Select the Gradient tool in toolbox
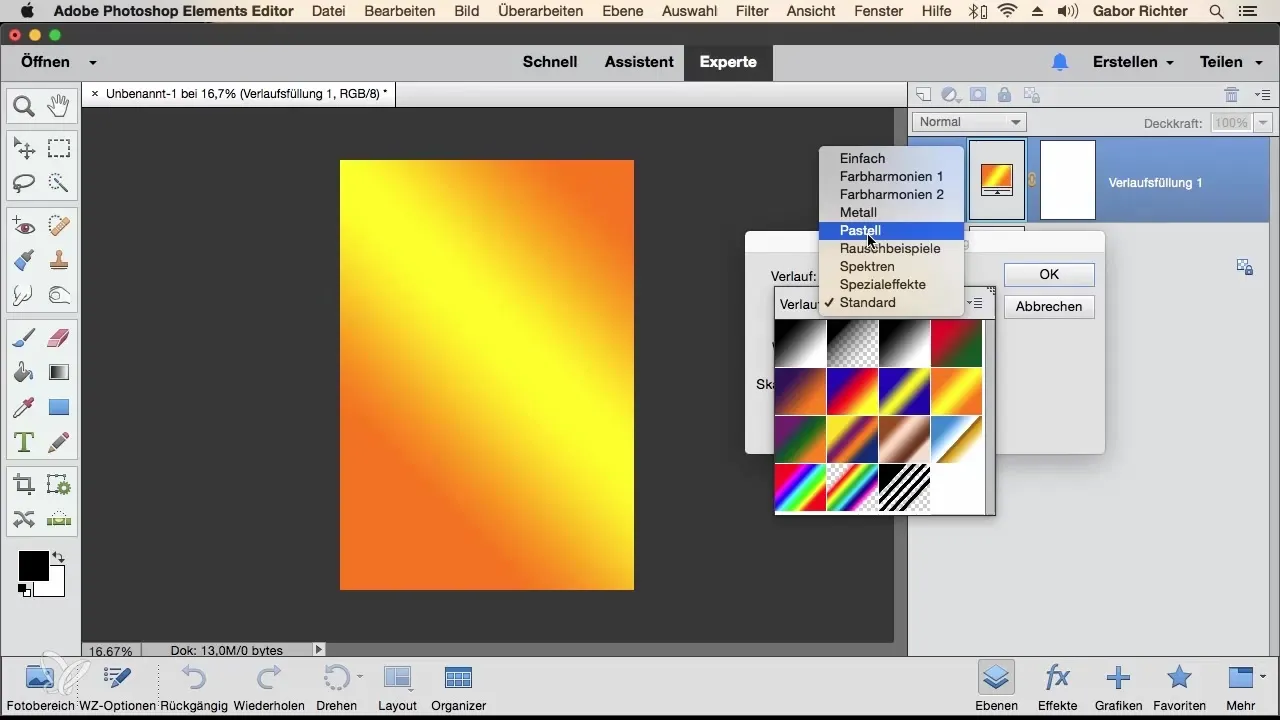Screen dimensions: 1280x720 (x=59, y=373)
